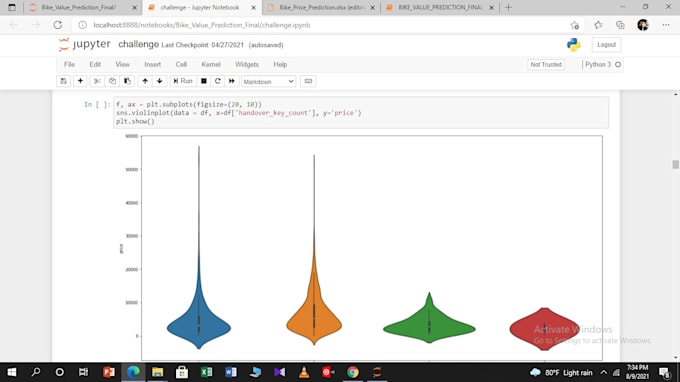Run the selected cell
Image resolution: width=680 pixels, height=382 pixels.
tap(183, 81)
